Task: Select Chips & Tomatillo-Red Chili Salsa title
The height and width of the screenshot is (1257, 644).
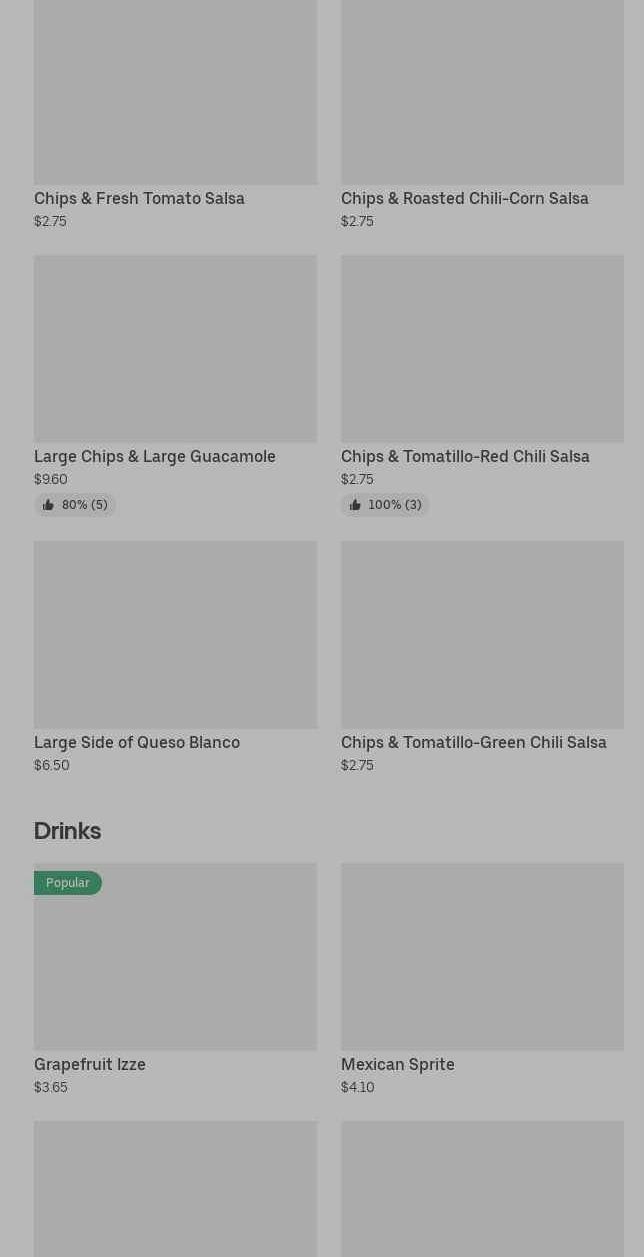Action: pyautogui.click(x=465, y=456)
